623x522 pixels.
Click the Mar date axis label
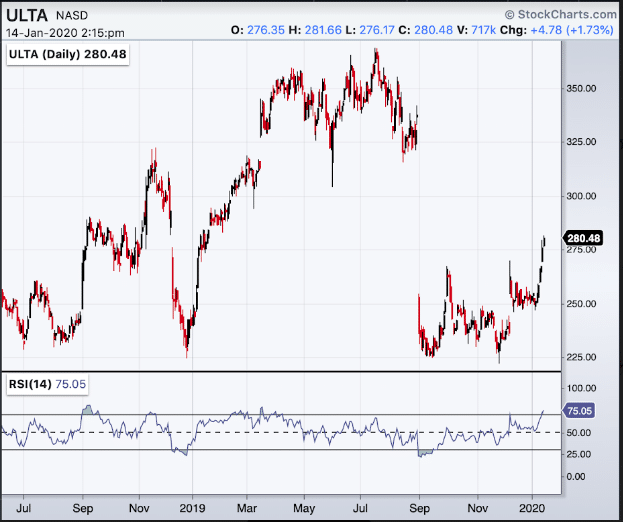[247, 508]
